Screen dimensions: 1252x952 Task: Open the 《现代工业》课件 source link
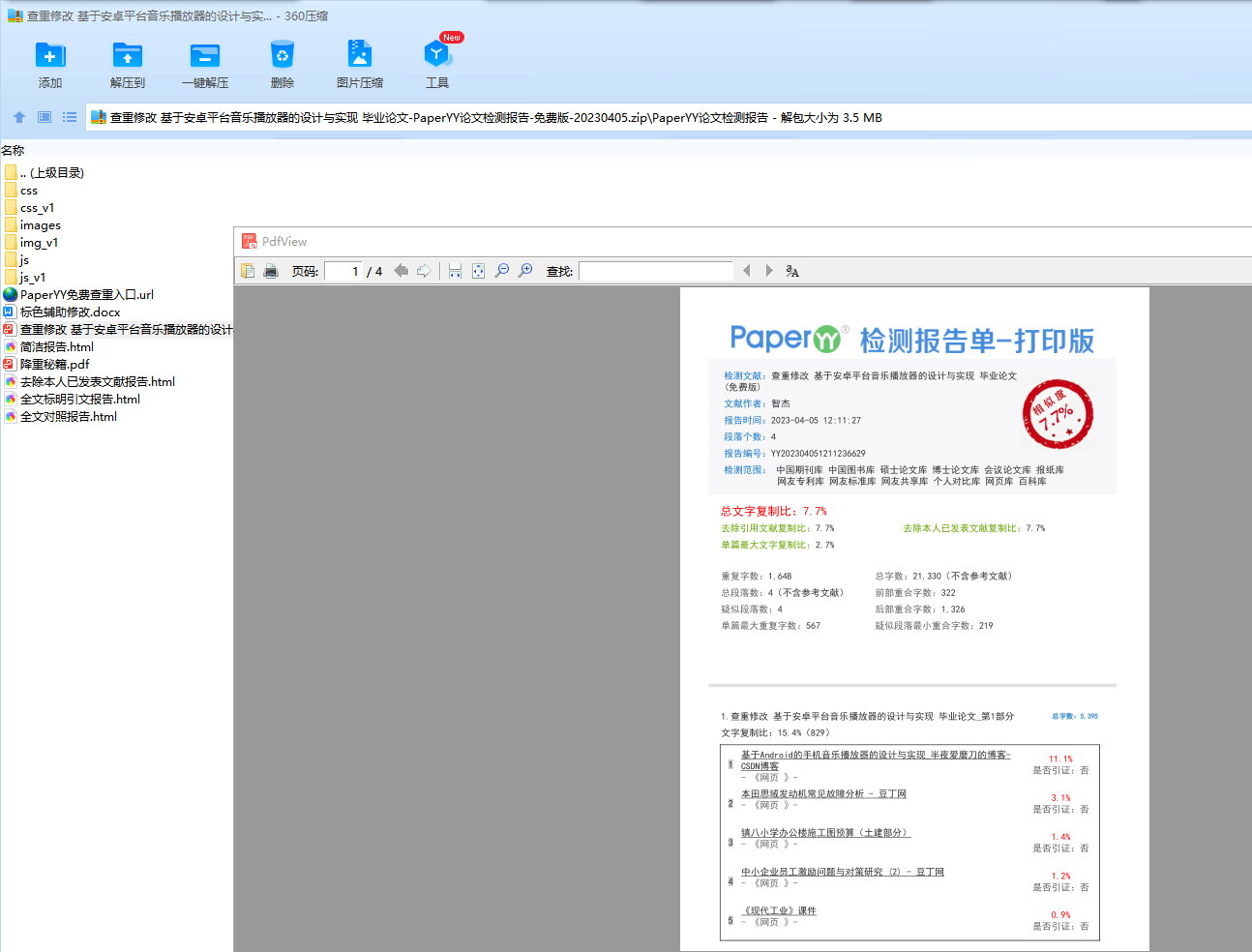point(779,911)
